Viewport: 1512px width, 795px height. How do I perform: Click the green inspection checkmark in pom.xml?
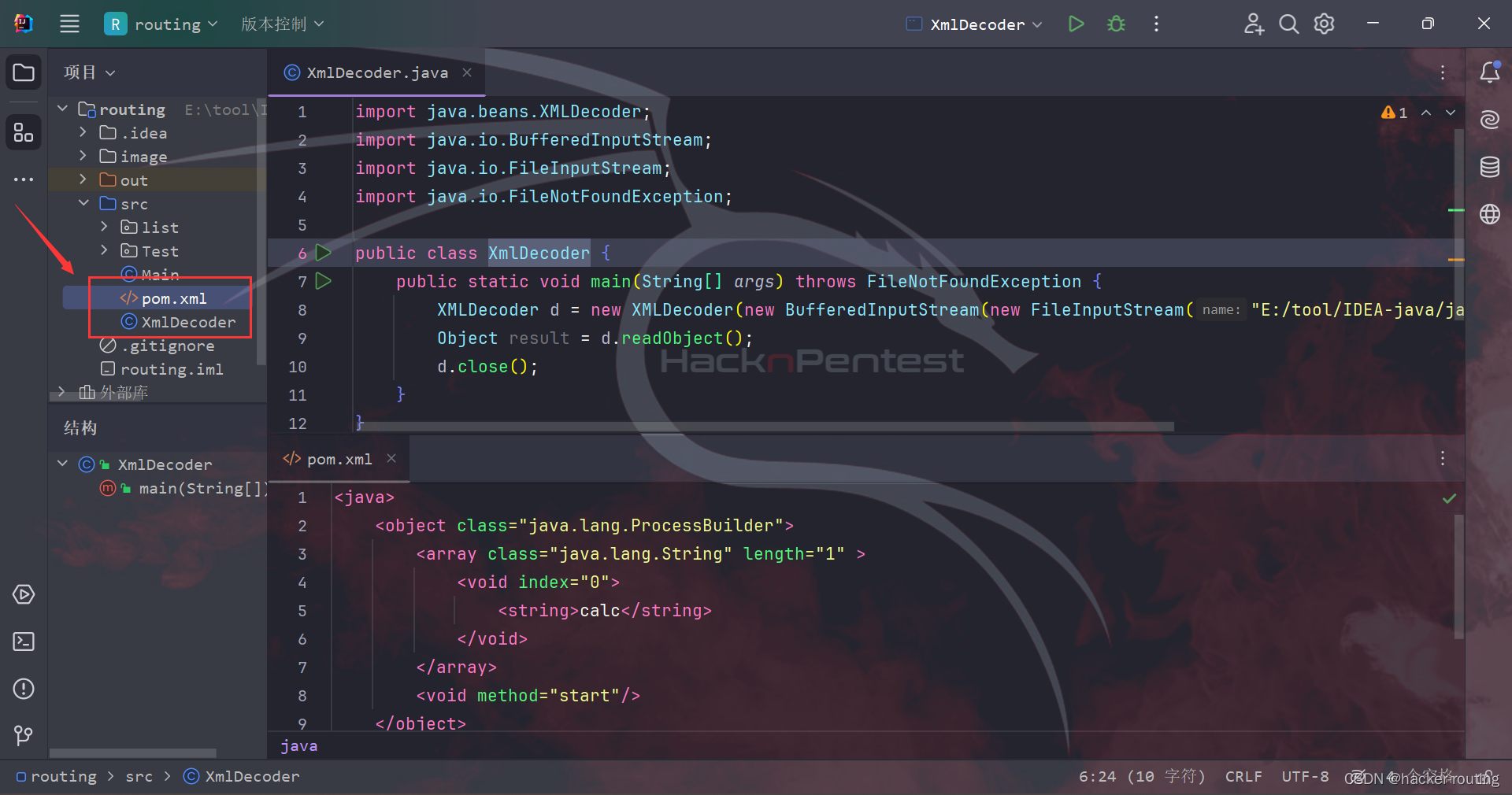tap(1449, 498)
